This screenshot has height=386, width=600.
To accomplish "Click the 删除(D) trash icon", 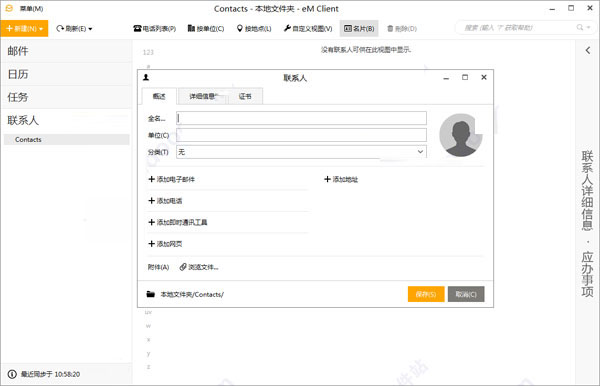I will tap(390, 28).
